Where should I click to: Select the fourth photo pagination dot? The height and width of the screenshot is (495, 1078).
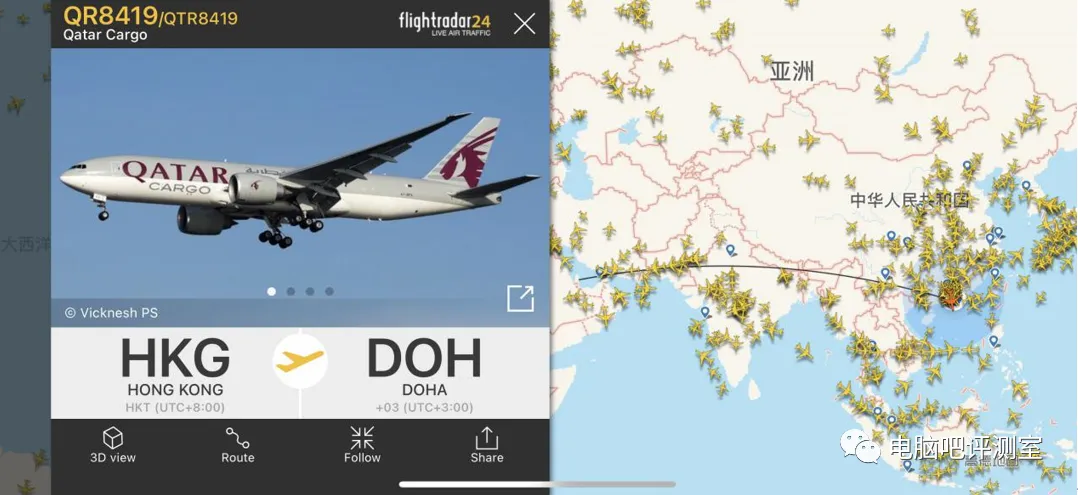pyautogui.click(x=329, y=292)
